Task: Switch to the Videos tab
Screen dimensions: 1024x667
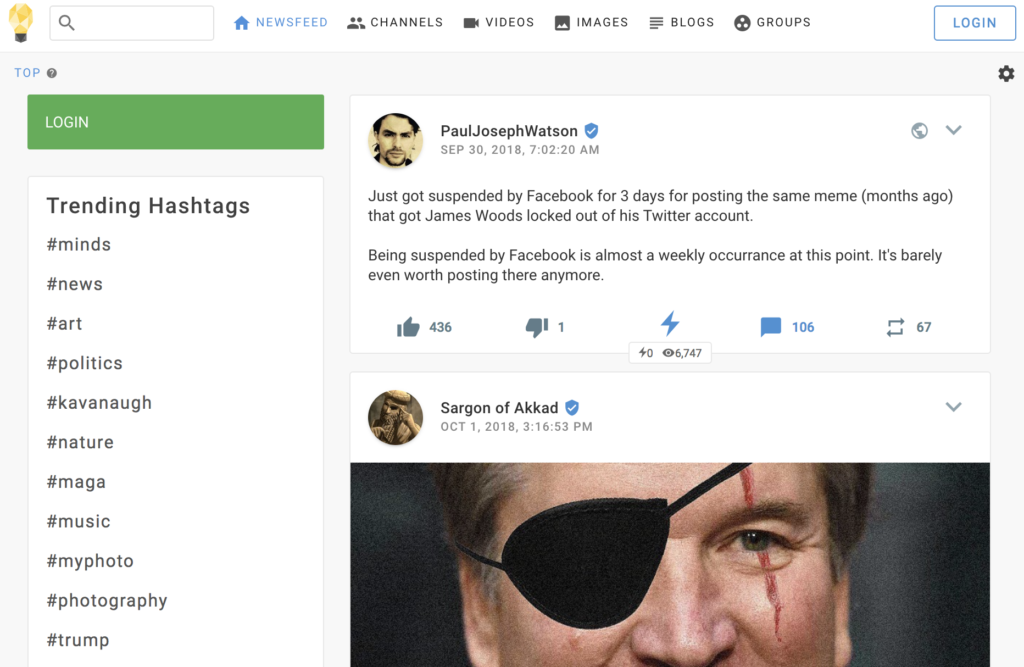Action: [498, 22]
